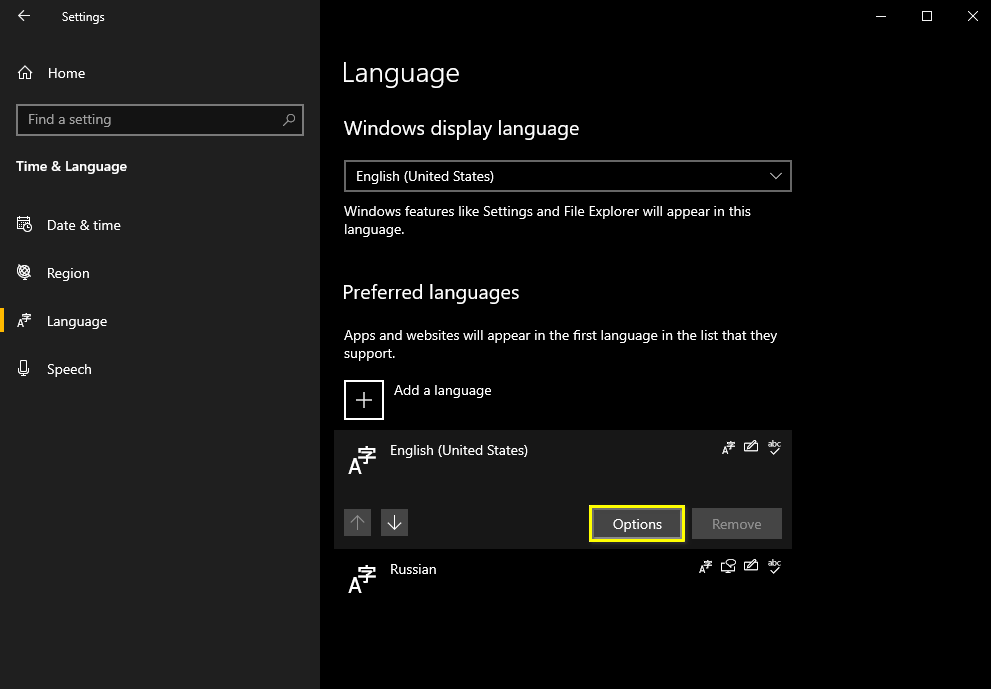Select Russian in preferred languages
991x689 pixels.
(413, 569)
